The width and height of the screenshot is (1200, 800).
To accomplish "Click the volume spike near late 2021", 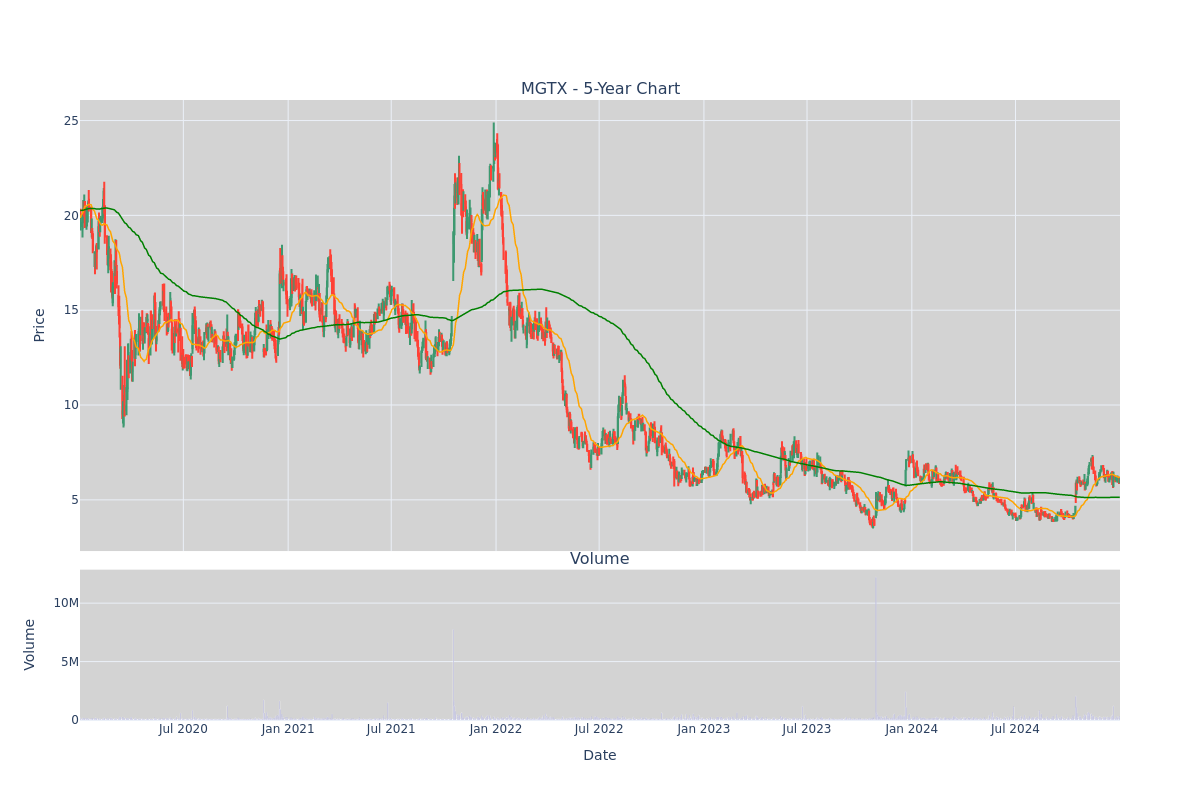I will pos(453,675).
